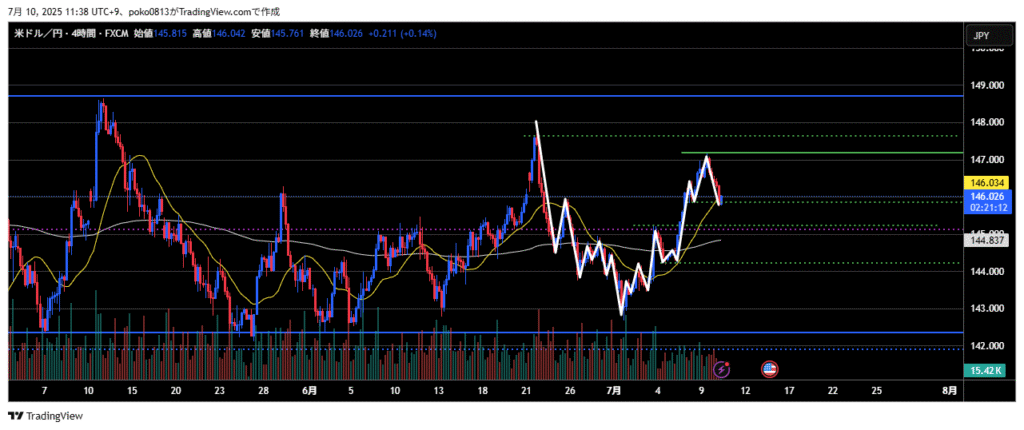Click the purple lightning event icon
Viewport: 1024px width, 430px height.
pos(722,368)
